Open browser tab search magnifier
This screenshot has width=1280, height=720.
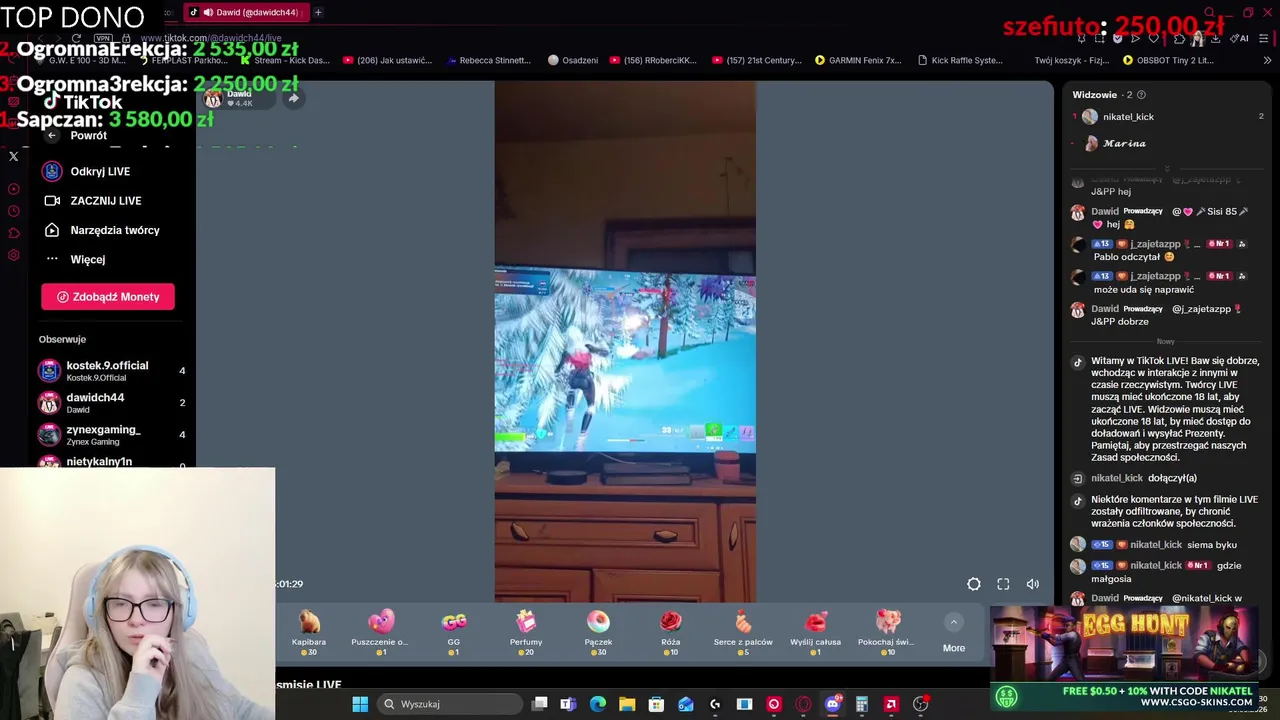tap(1210, 12)
